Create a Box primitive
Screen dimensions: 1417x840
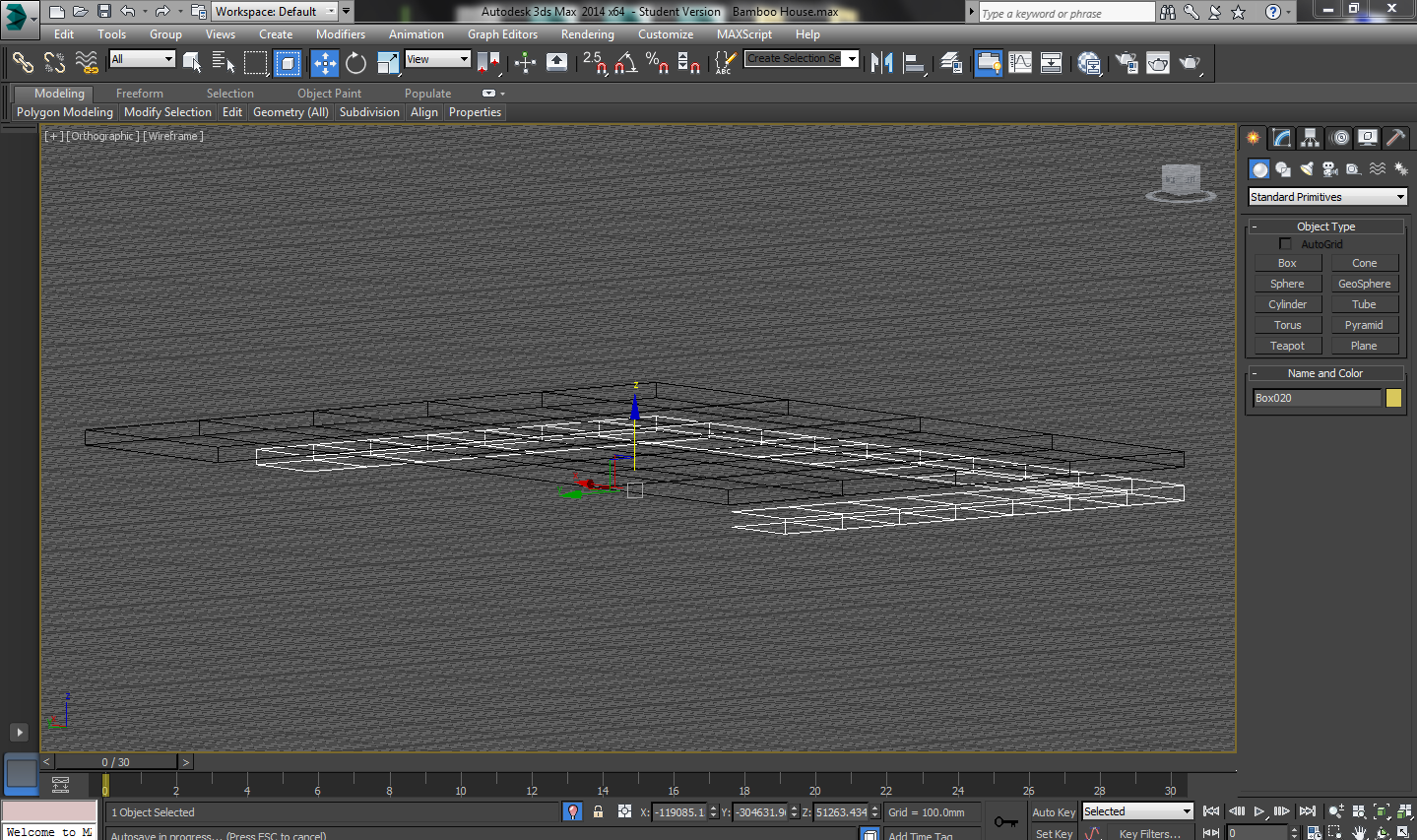1288,263
